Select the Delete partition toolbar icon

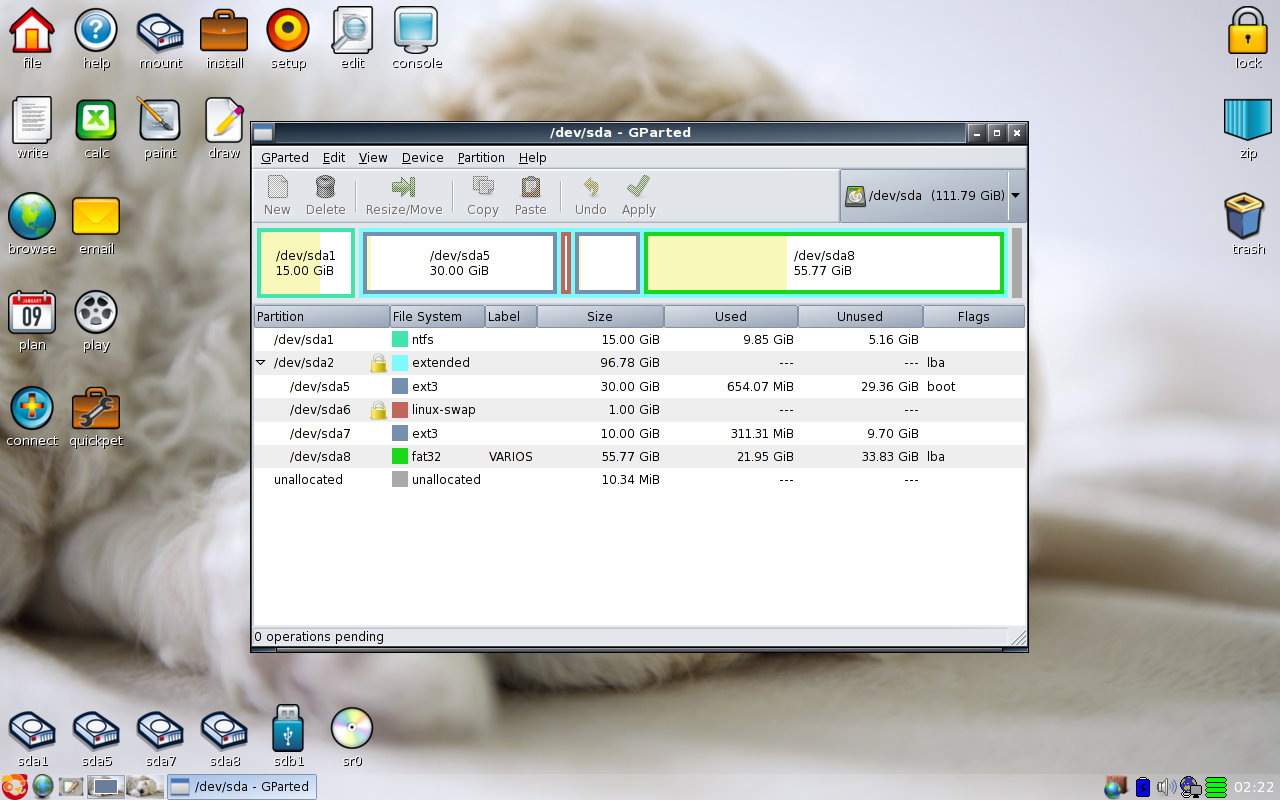click(x=325, y=195)
